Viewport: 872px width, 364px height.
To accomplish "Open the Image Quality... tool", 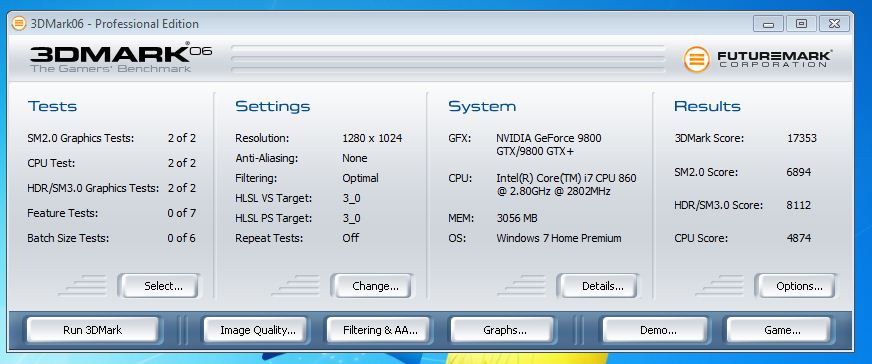I will pos(256,330).
